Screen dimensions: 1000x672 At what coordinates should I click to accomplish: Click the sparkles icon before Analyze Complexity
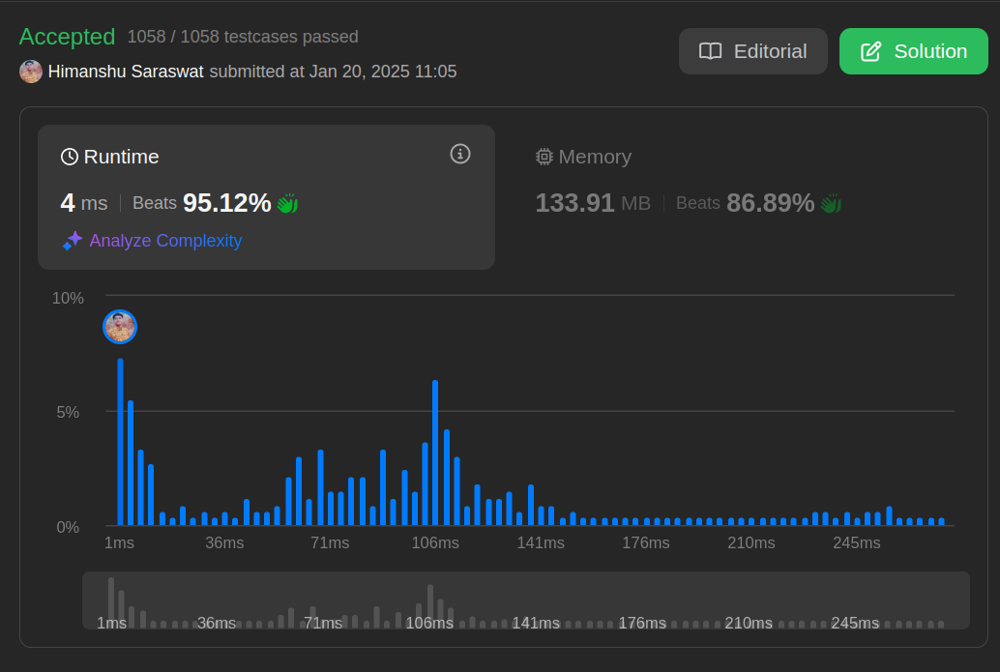tap(71, 240)
